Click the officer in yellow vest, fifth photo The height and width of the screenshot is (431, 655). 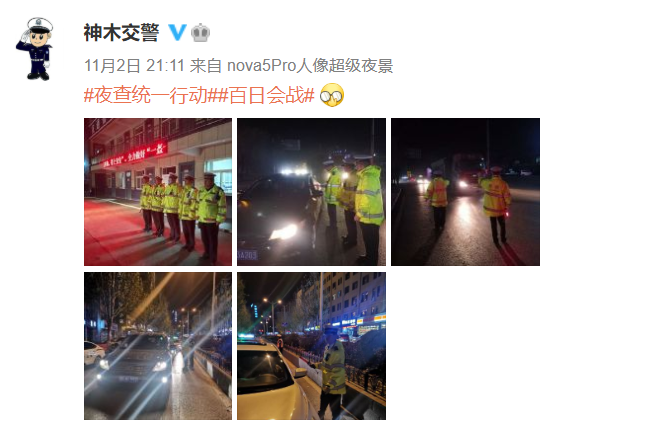click(x=332, y=378)
